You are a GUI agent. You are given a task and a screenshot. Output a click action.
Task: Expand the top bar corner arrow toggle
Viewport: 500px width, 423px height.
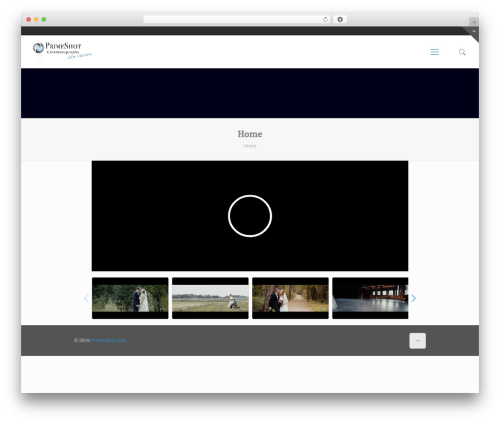[x=474, y=31]
